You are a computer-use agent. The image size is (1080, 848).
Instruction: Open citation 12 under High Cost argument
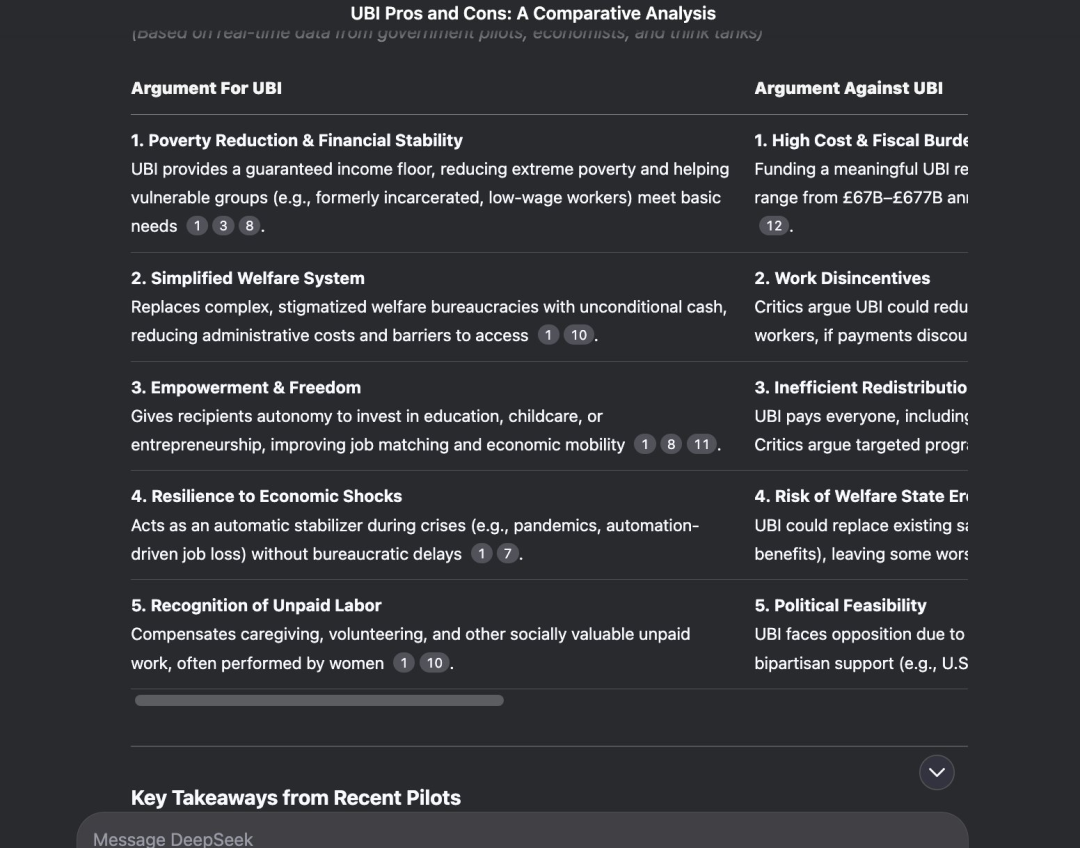coord(774,226)
